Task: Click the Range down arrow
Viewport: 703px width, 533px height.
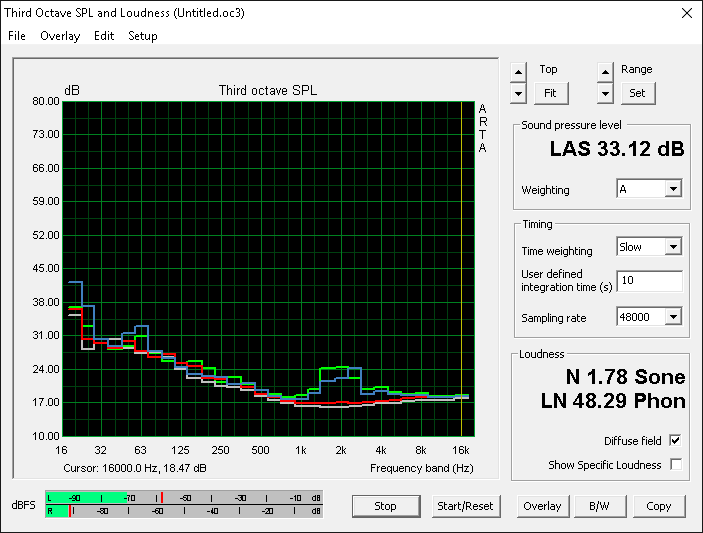Action: point(605,94)
